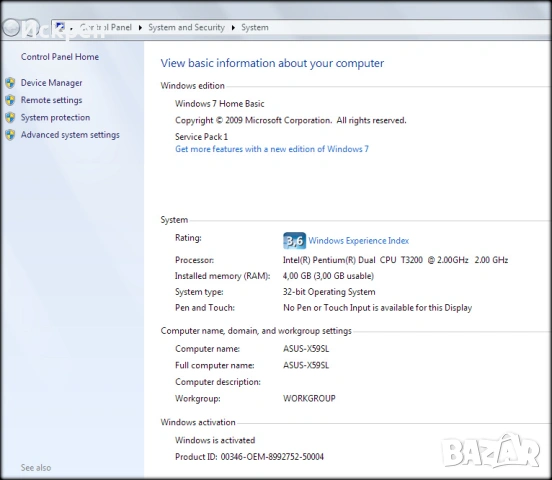
Task: Click the shield icon beside Advanced system settings
Action: point(10,135)
